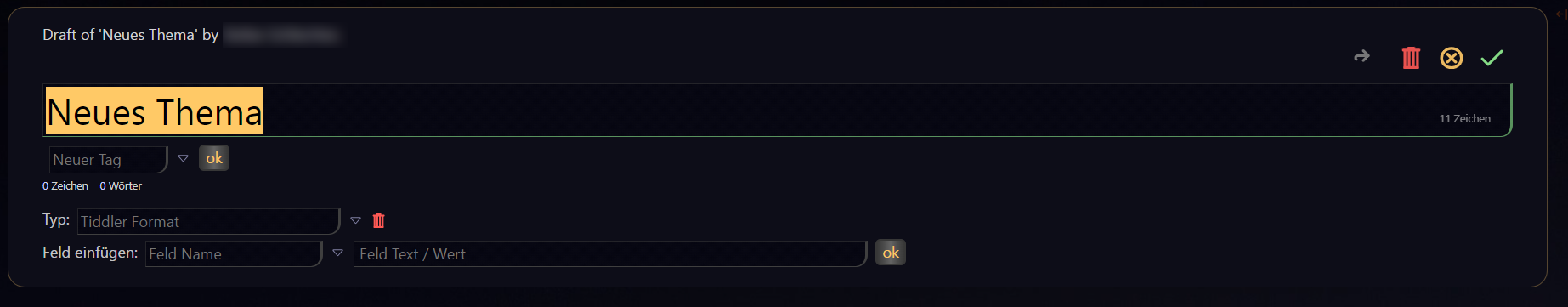1568x307 pixels.
Task: Open the Feld Name dropdown arrow
Action: click(x=337, y=253)
